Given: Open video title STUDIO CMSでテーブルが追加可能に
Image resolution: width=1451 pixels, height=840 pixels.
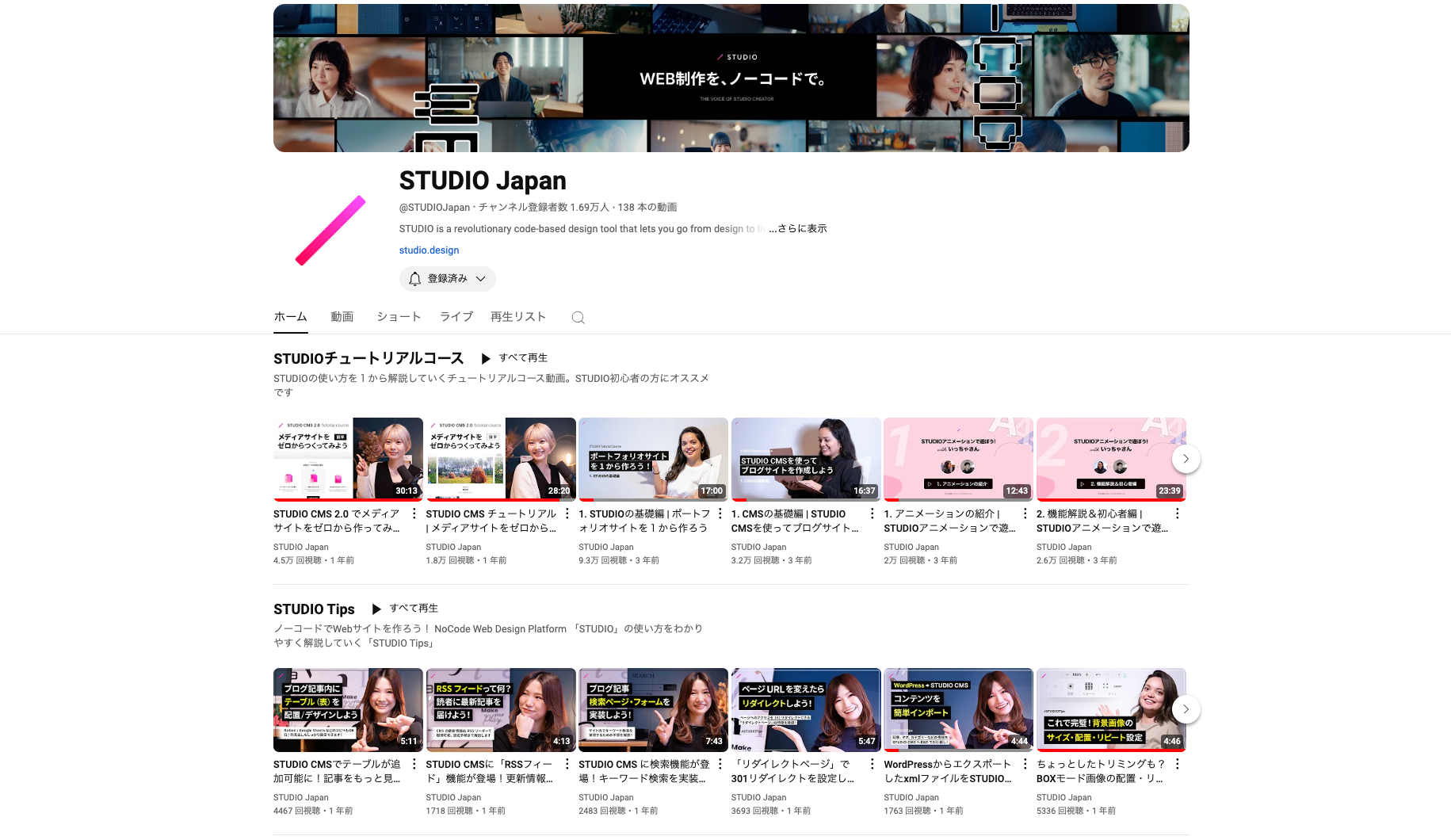Looking at the screenshot, I should pos(337,771).
